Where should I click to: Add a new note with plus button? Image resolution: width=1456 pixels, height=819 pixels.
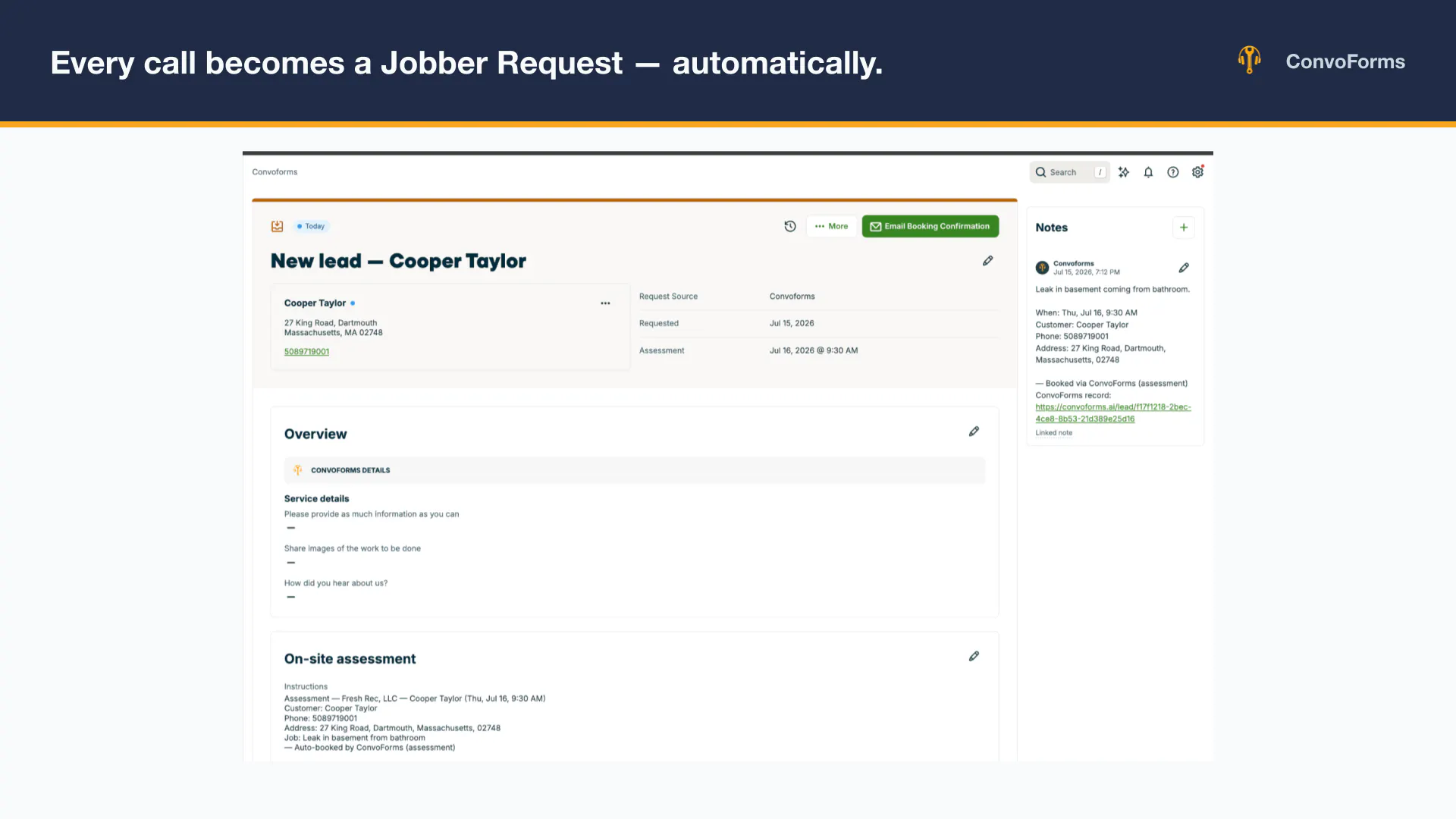click(x=1184, y=227)
